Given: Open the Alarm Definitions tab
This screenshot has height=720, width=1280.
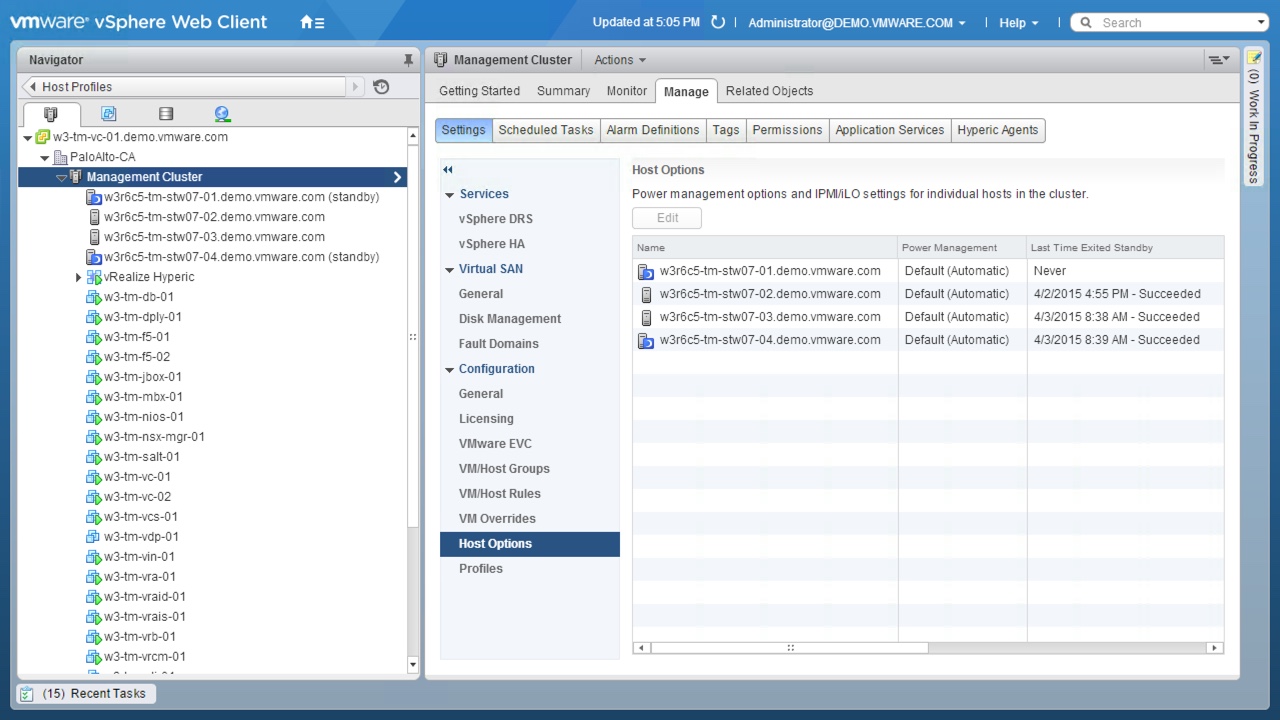Looking at the screenshot, I should coord(652,130).
